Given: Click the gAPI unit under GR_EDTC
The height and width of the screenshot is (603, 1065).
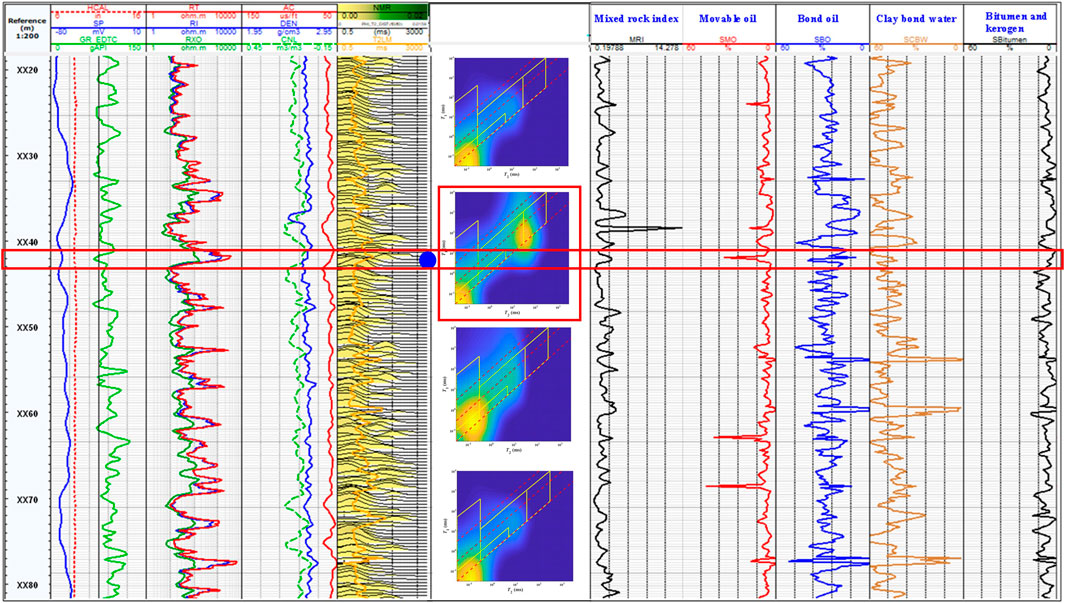Looking at the screenshot, I should point(98,48).
